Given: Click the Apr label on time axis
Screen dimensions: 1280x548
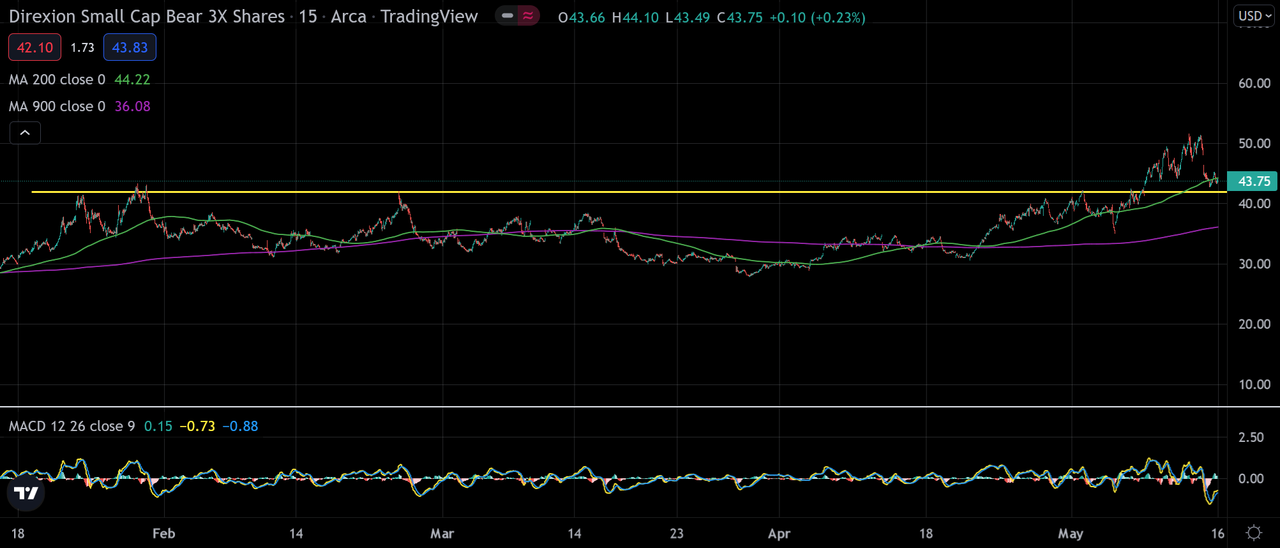Looking at the screenshot, I should [777, 532].
